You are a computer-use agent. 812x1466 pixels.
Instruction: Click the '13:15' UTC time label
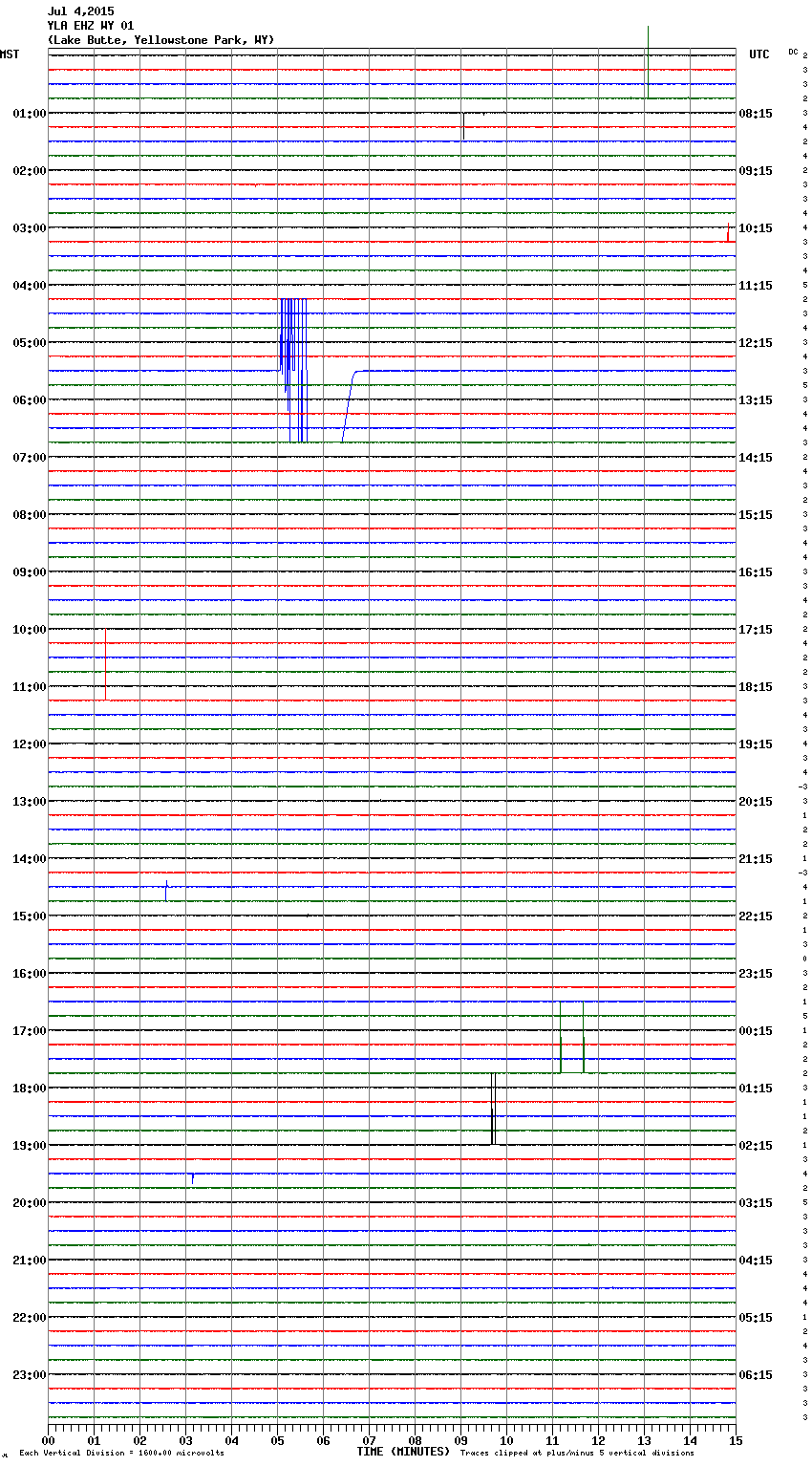[x=756, y=400]
